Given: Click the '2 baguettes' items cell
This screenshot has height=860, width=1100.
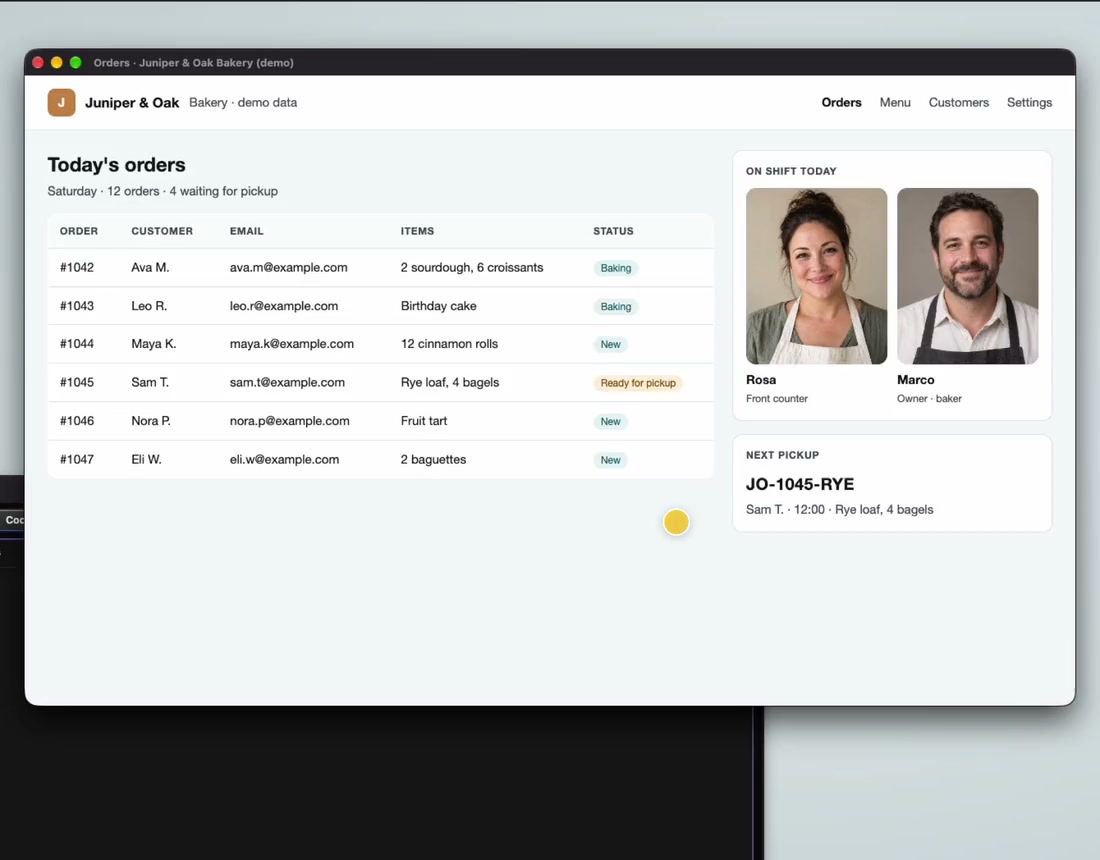Looking at the screenshot, I should [433, 459].
